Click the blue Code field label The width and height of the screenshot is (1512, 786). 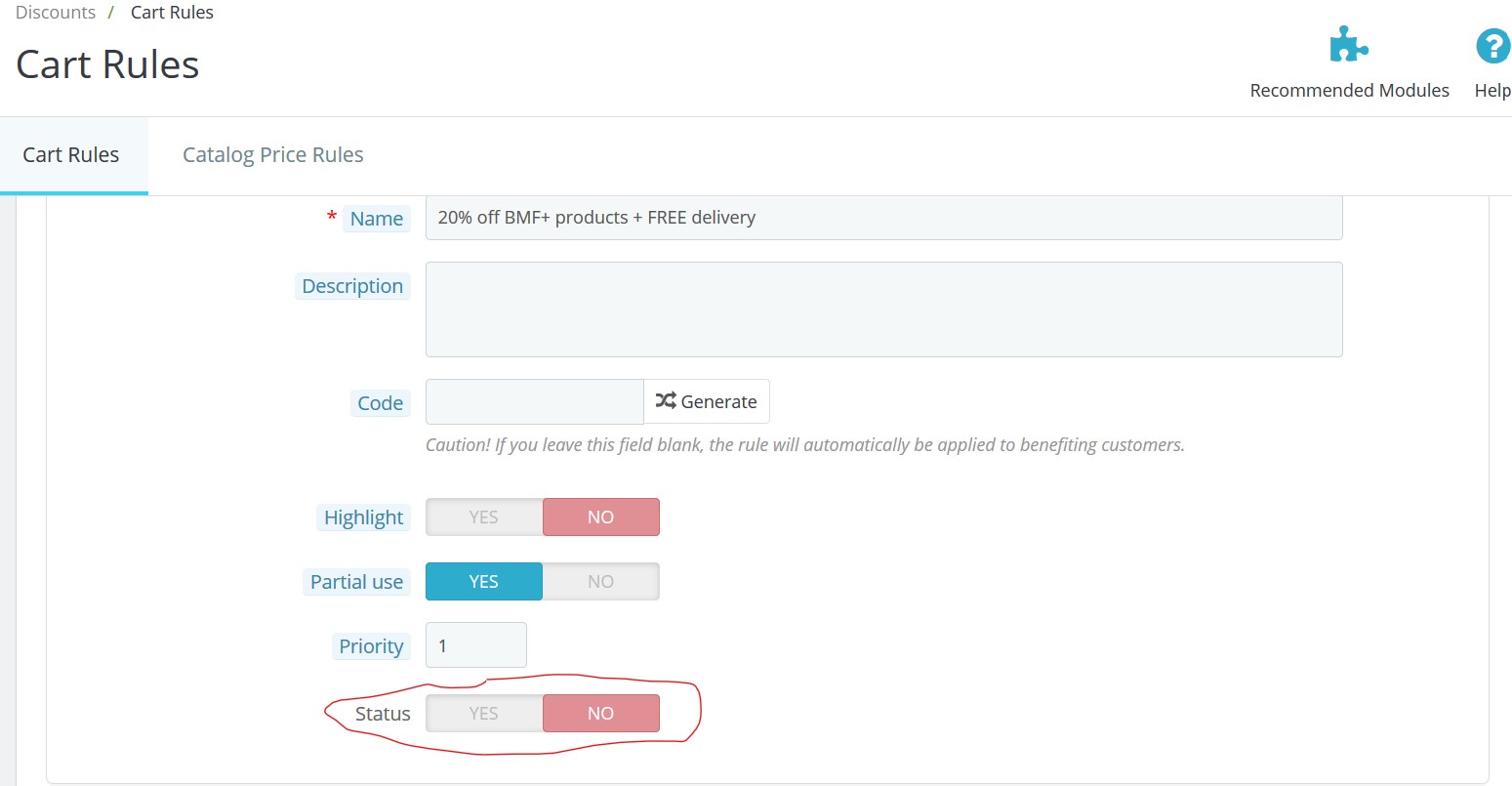(x=380, y=402)
